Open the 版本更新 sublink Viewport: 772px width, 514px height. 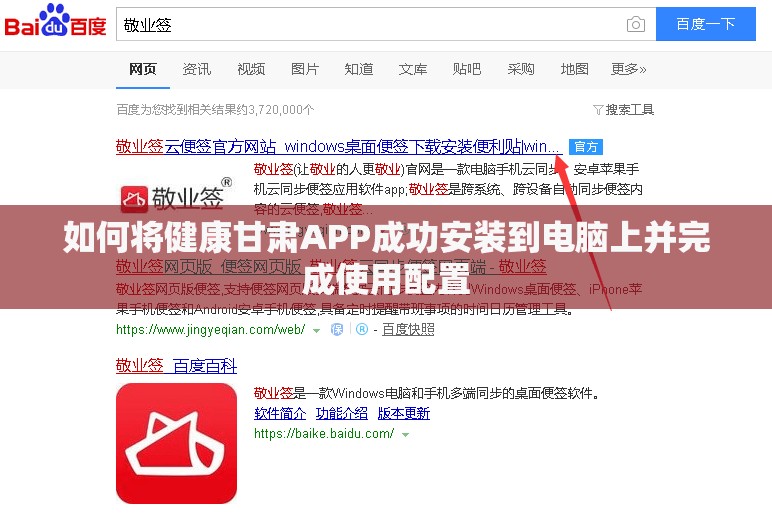[x=404, y=413]
